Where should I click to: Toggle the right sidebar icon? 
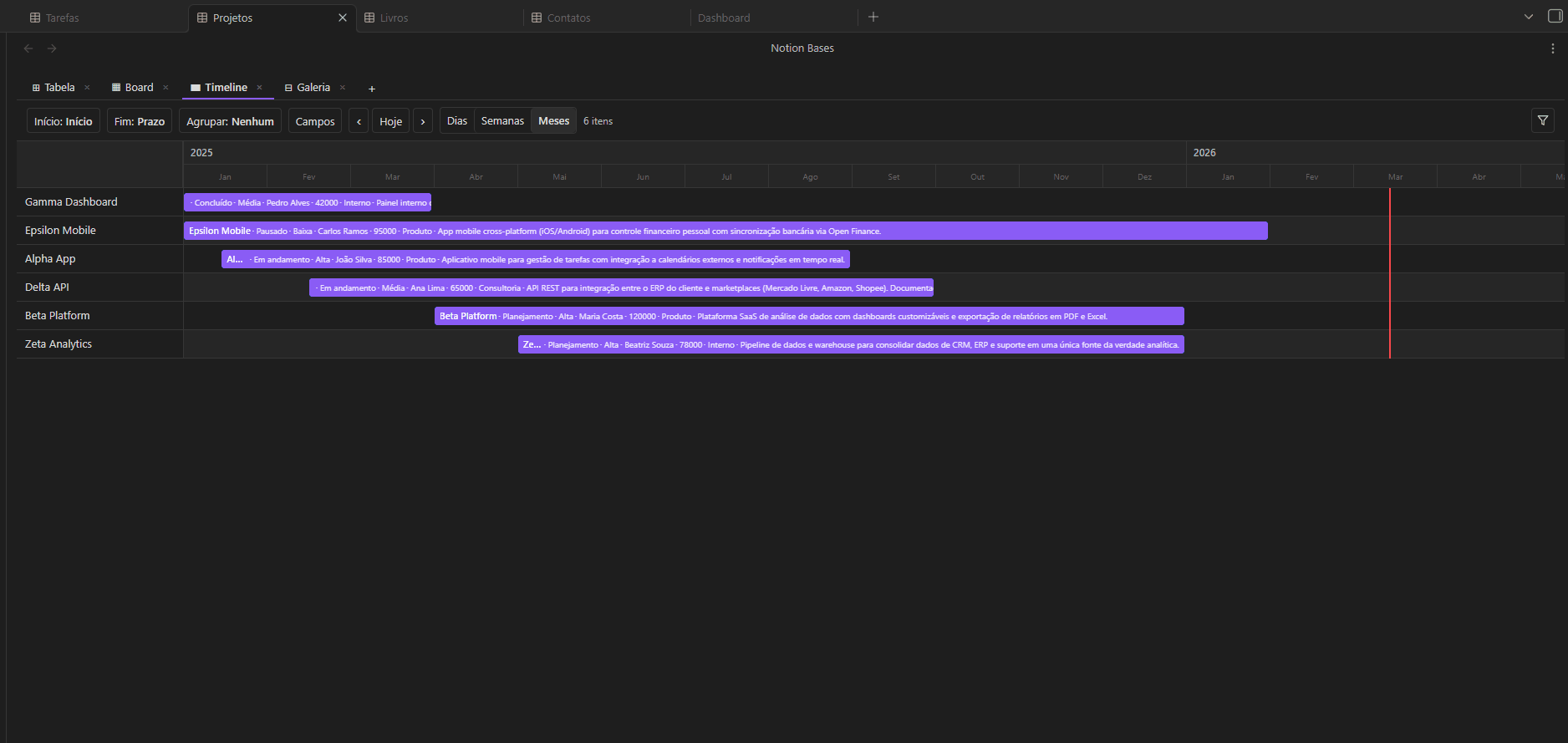pos(1555,16)
